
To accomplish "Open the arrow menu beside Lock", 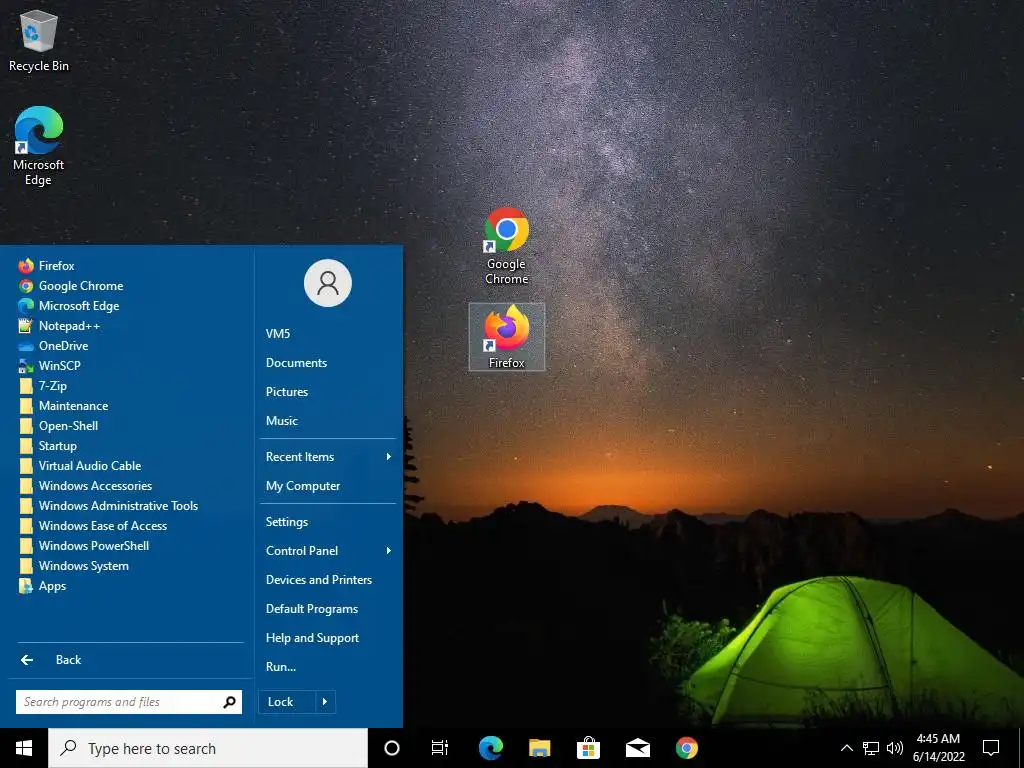I will pyautogui.click(x=325, y=702).
